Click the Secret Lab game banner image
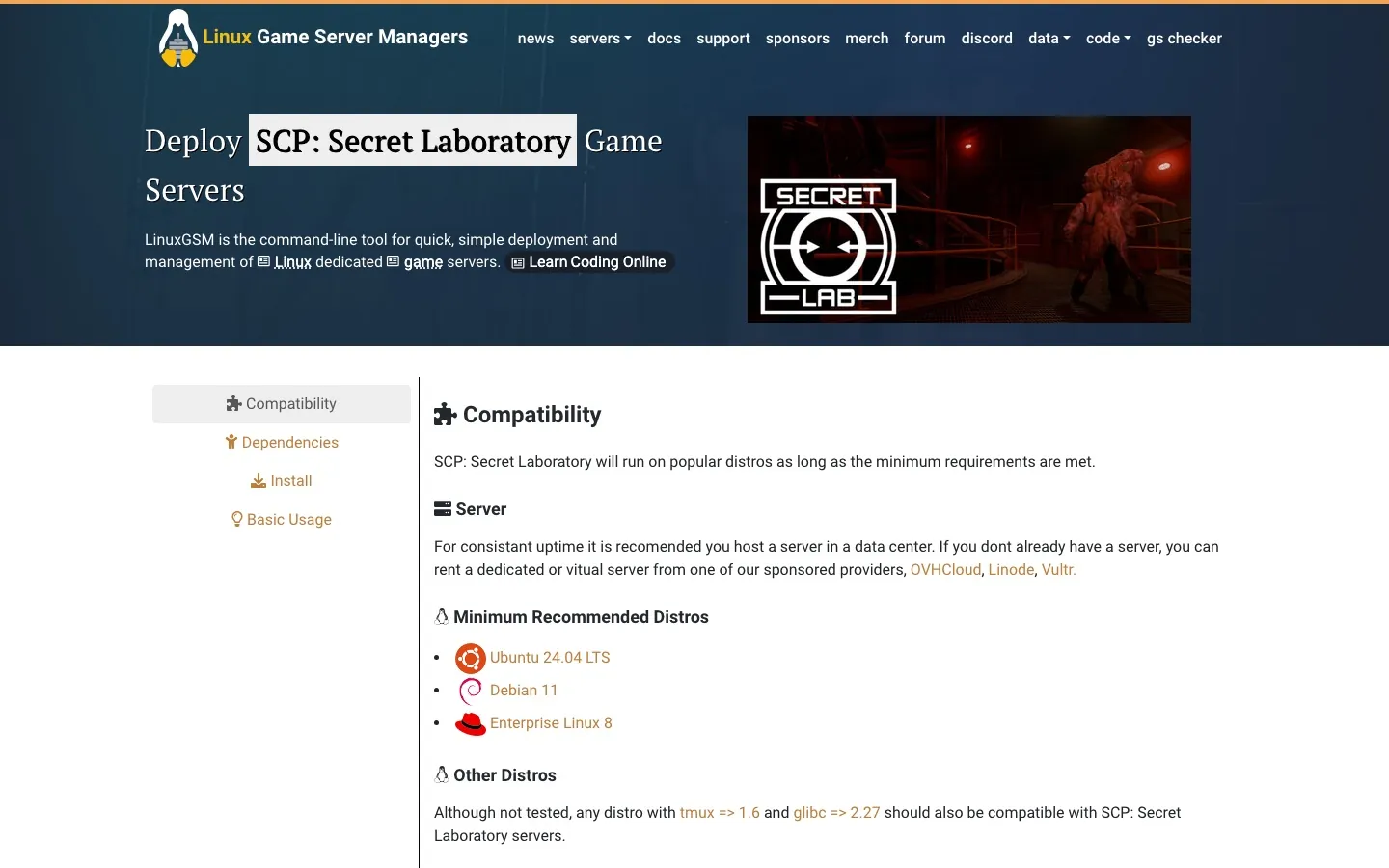Viewport: 1389px width, 868px height. point(969,219)
